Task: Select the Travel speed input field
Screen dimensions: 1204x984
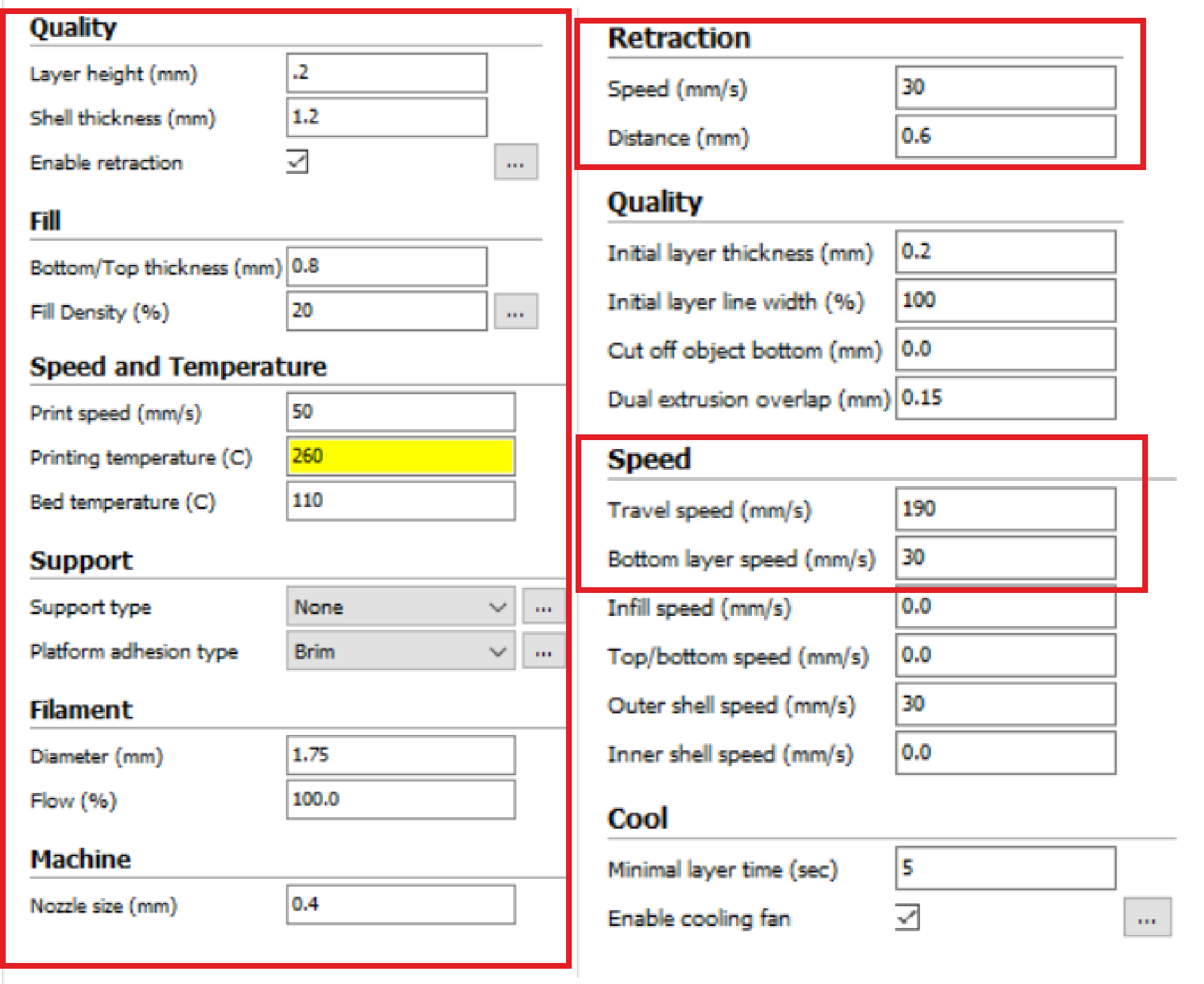Action: tap(1005, 509)
